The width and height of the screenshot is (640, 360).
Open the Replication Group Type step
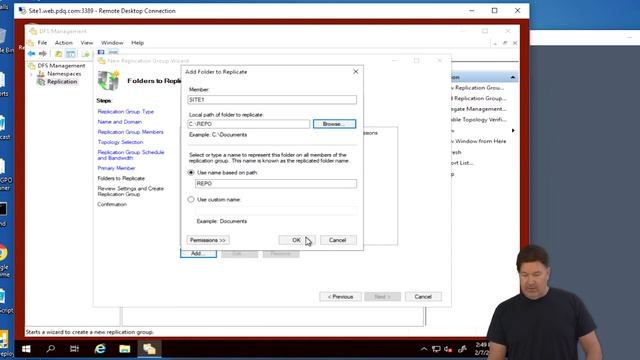pyautogui.click(x=126, y=111)
